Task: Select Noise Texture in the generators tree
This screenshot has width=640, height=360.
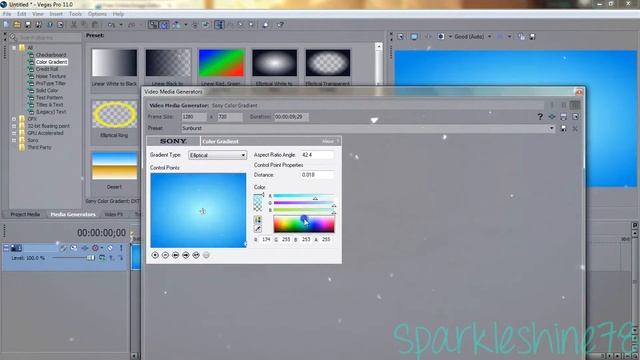Action: pyautogui.click(x=51, y=76)
